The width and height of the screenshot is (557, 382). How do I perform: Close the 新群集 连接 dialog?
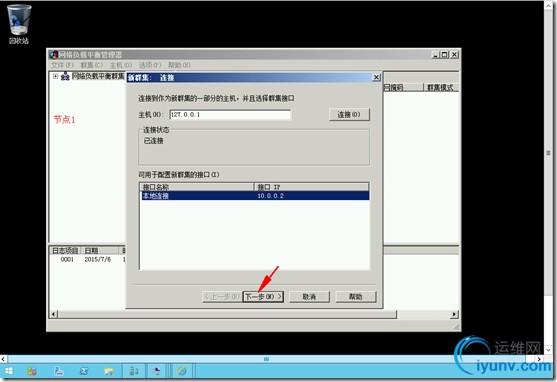376,77
